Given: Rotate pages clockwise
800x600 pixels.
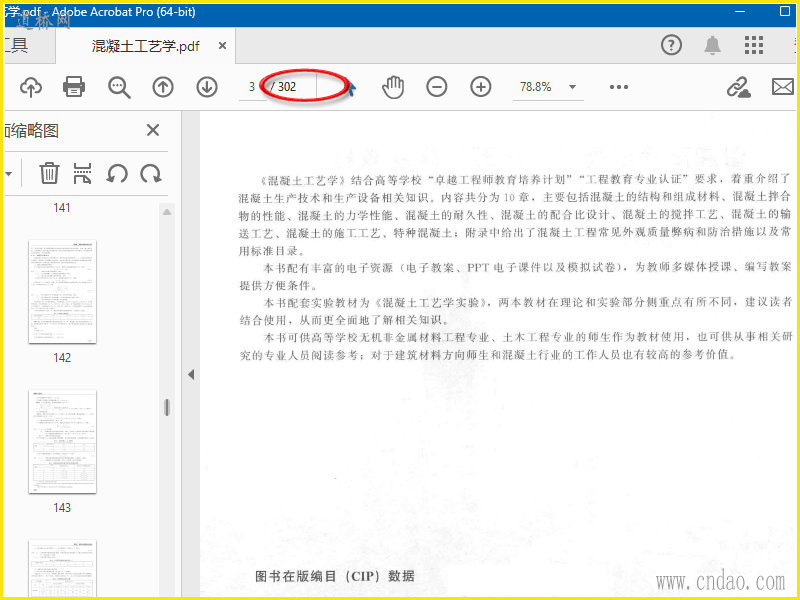Looking at the screenshot, I should point(151,173).
